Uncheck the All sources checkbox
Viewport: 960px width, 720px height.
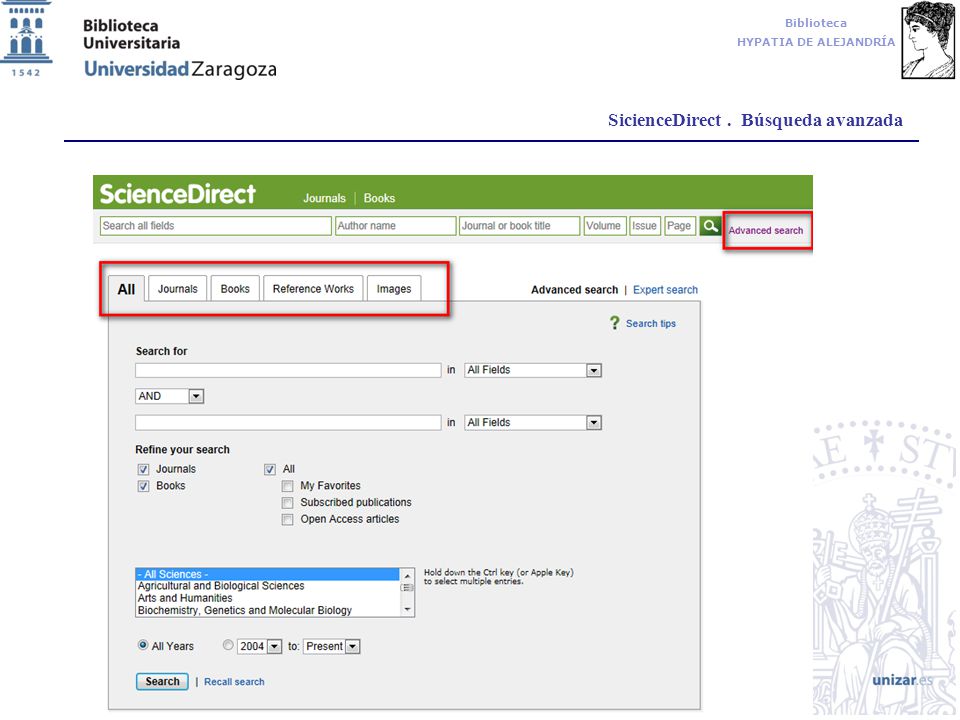(x=270, y=470)
